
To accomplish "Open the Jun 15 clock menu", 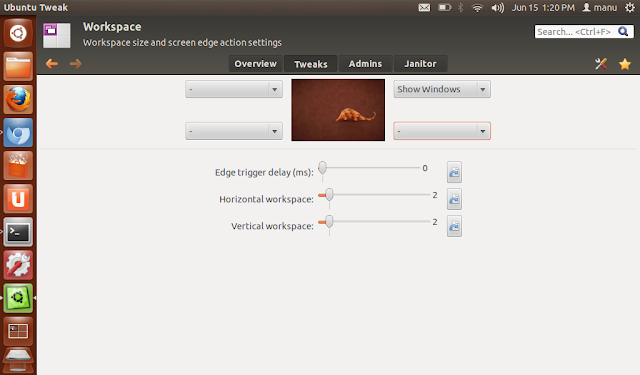I will (543, 7).
